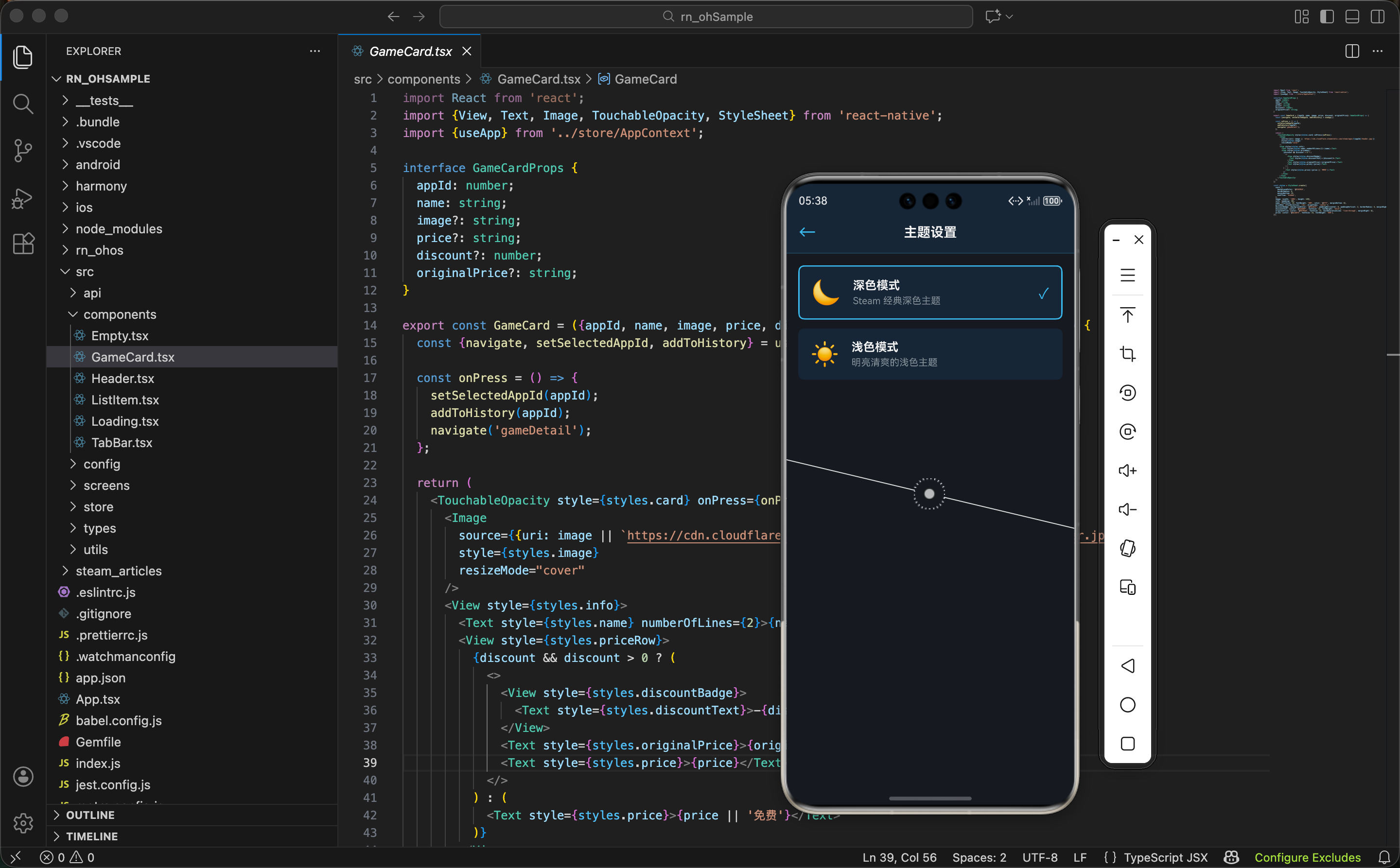This screenshot has height=868, width=1400.
Task: Click the split editor right icon
Action: 1352,51
